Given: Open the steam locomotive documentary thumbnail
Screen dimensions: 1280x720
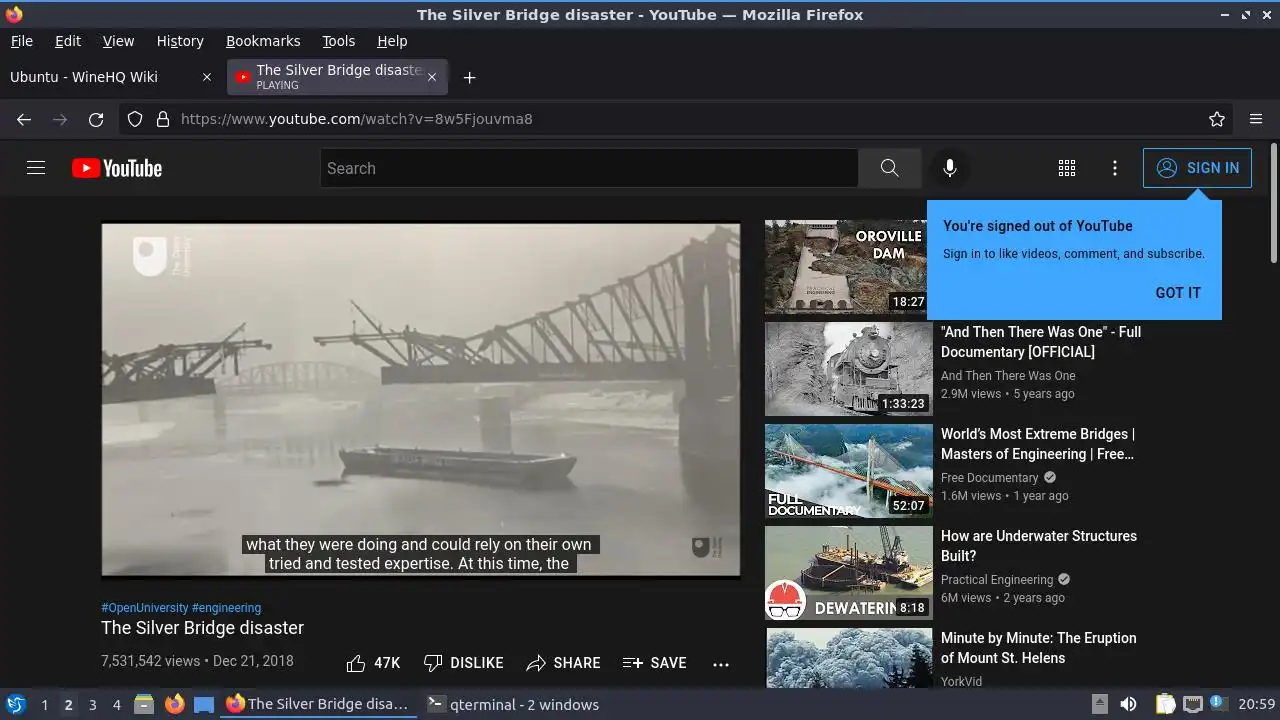Looking at the screenshot, I should click(849, 369).
